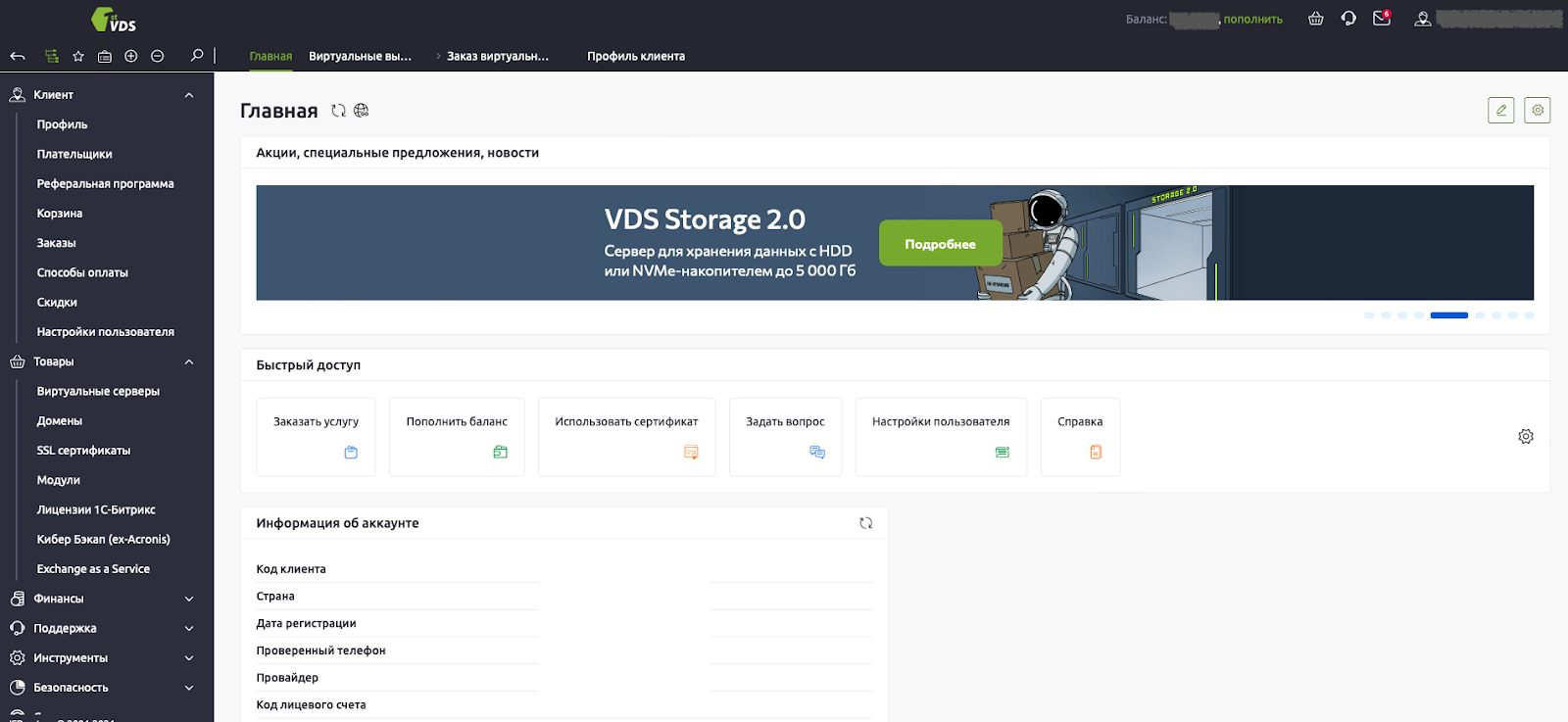Viewport: 1568px width, 722px height.
Task: Click the briefcase icon in the toolbar
Action: pyautogui.click(x=105, y=57)
